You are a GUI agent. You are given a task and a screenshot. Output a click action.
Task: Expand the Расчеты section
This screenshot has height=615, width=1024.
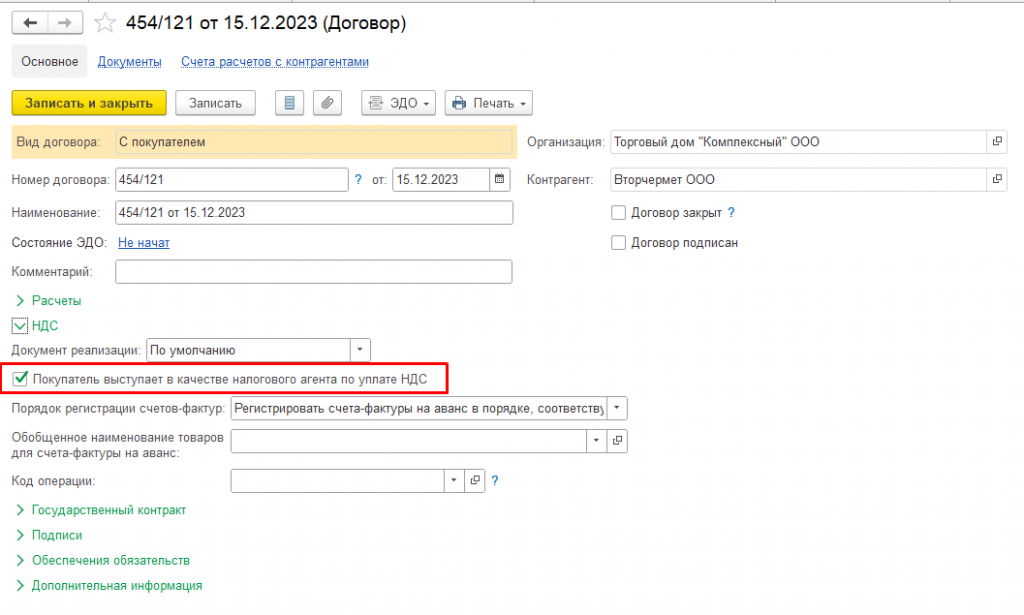[48, 301]
